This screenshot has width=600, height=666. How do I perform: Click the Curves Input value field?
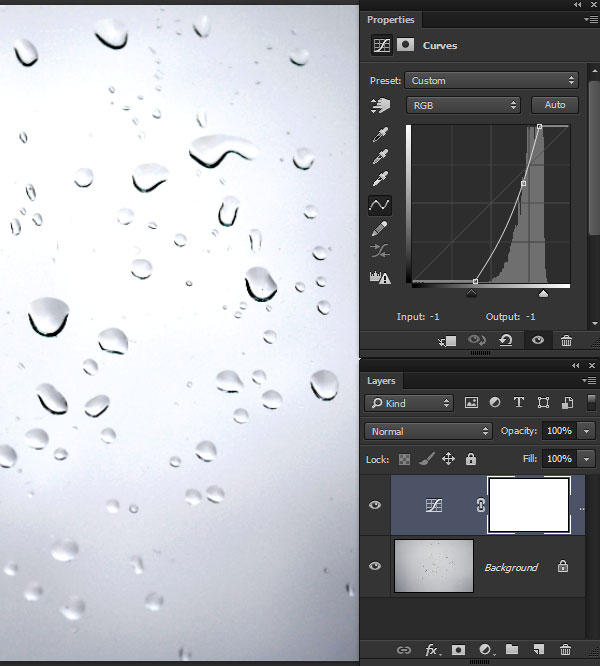pos(434,316)
